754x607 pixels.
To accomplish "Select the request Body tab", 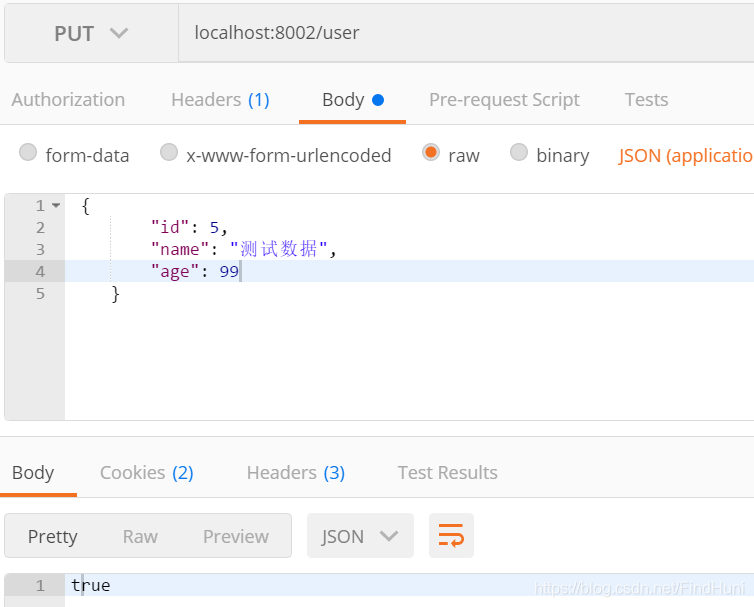I will coord(352,100).
